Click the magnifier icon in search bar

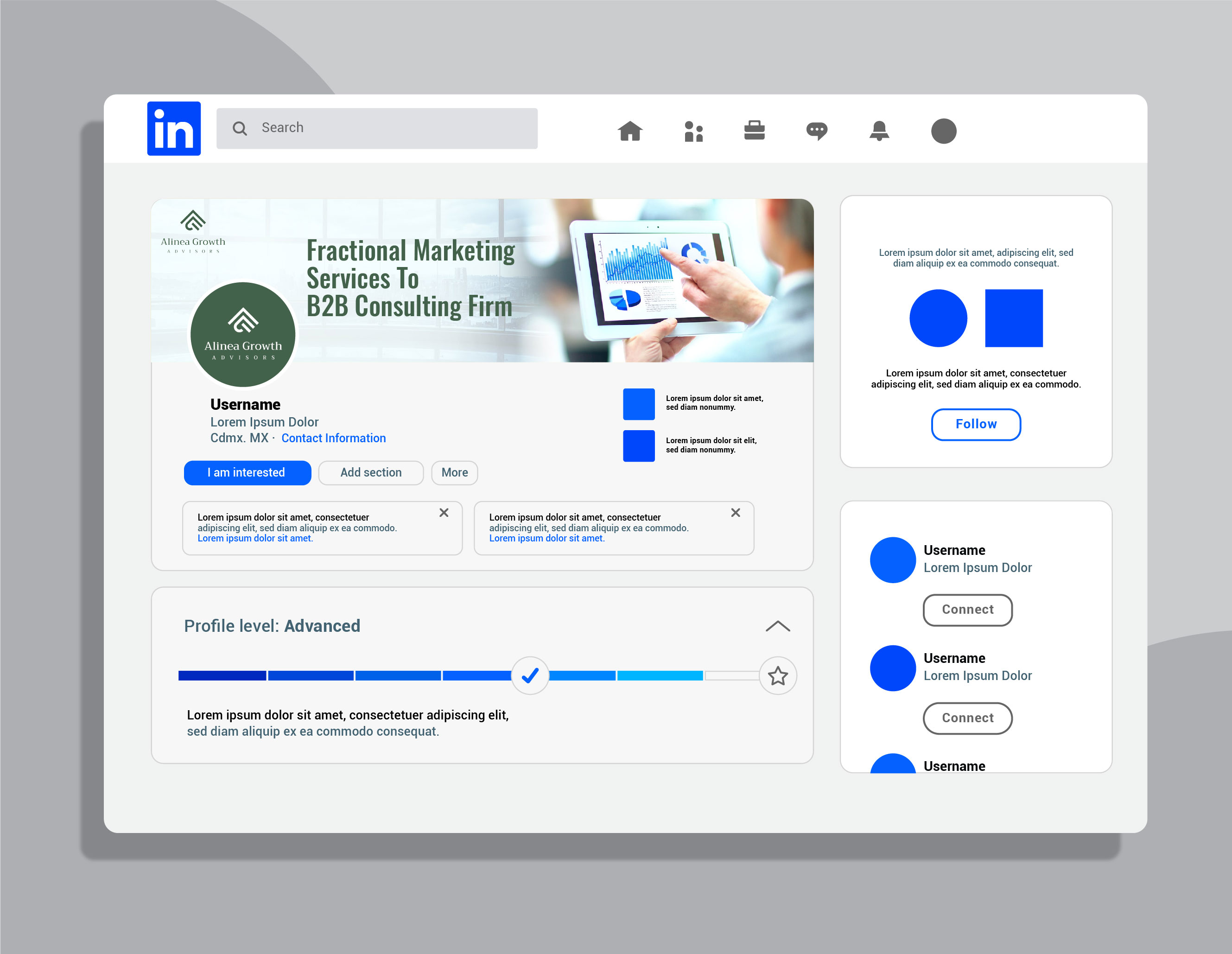(240, 128)
